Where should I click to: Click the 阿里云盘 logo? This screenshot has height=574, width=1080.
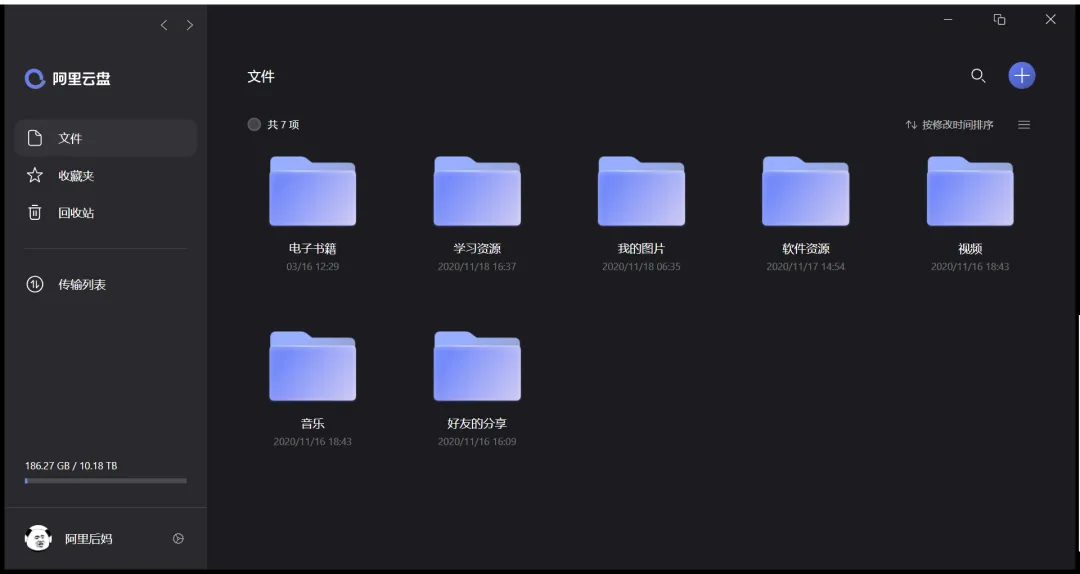coord(68,79)
